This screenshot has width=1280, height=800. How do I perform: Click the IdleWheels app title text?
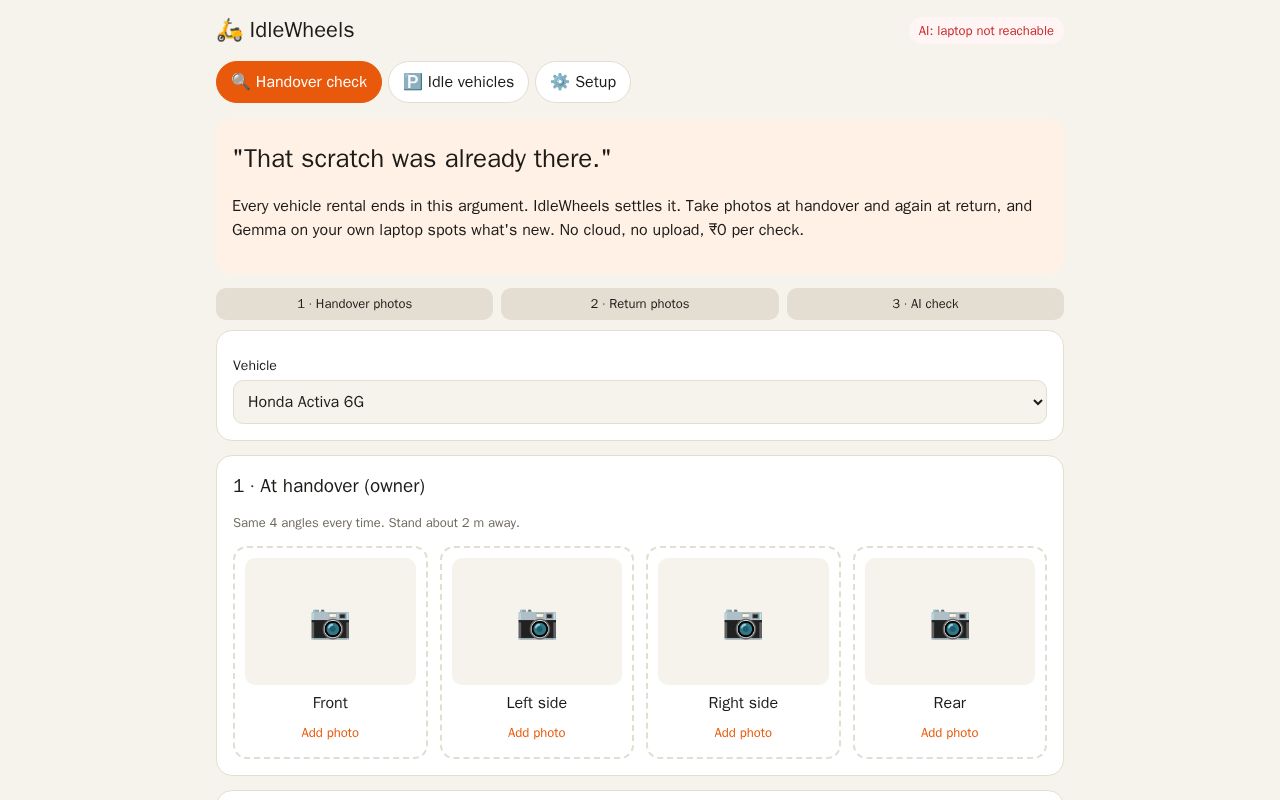pos(302,30)
